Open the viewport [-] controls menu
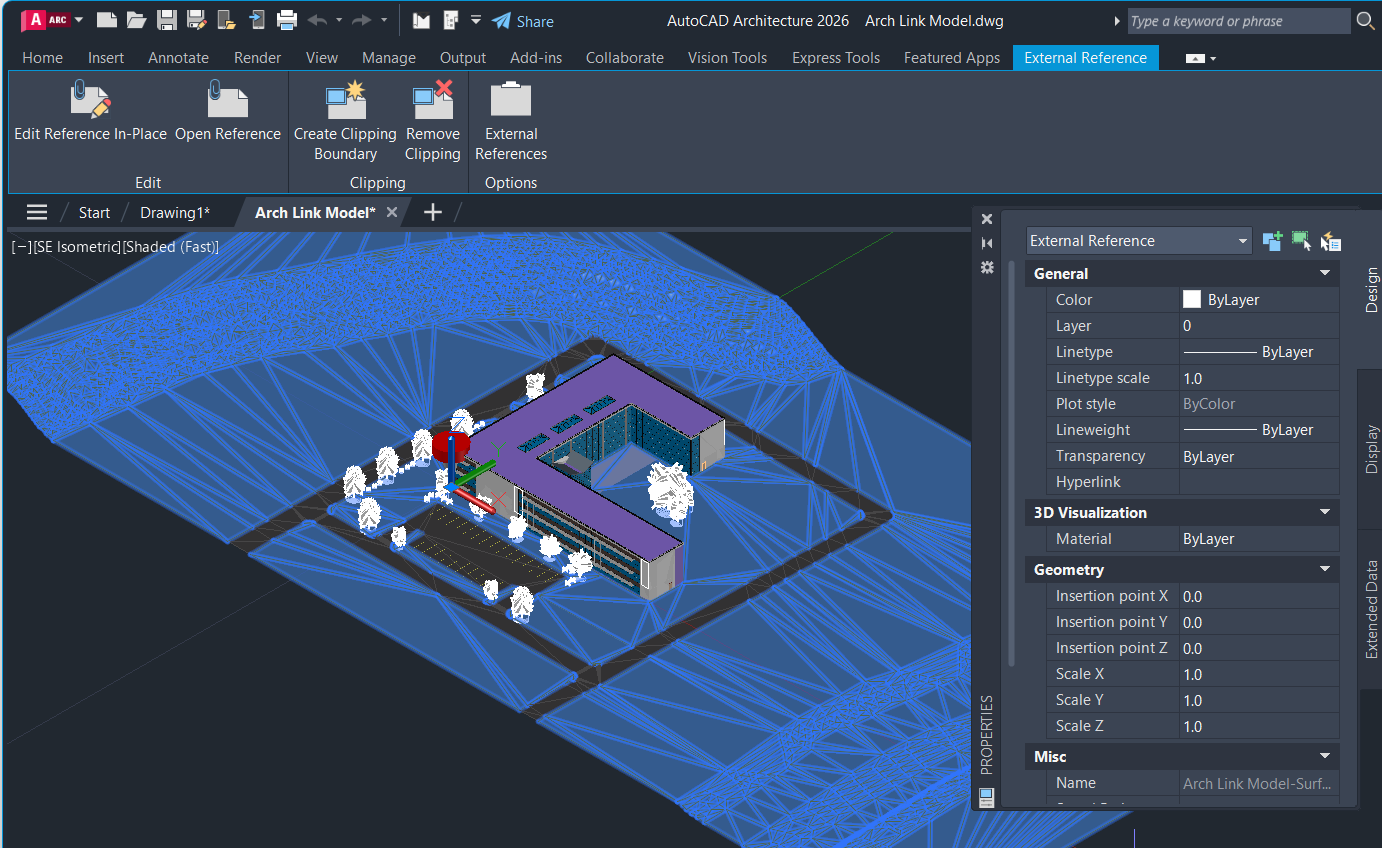Screen dimensions: 1382x848 tap(21, 247)
